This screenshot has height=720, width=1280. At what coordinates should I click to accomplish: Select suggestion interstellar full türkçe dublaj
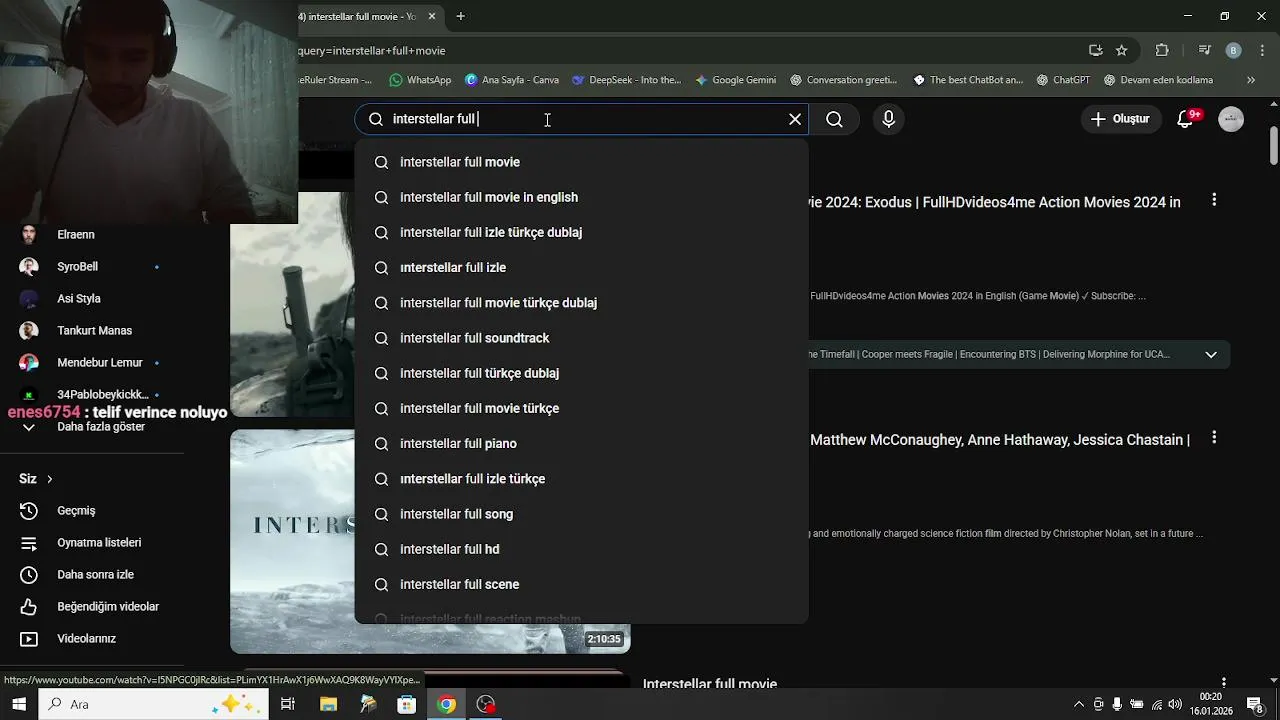point(581,373)
